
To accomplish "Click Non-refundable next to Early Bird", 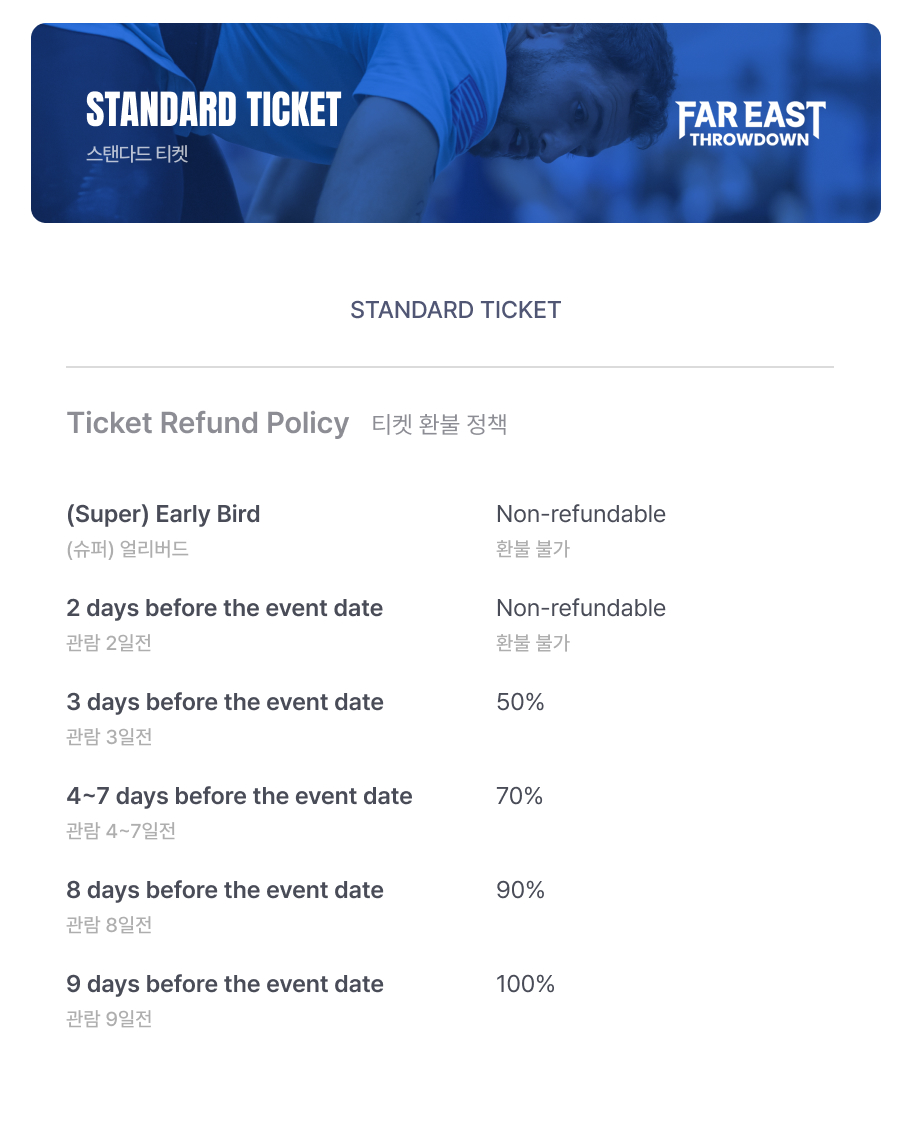I will click(580, 514).
